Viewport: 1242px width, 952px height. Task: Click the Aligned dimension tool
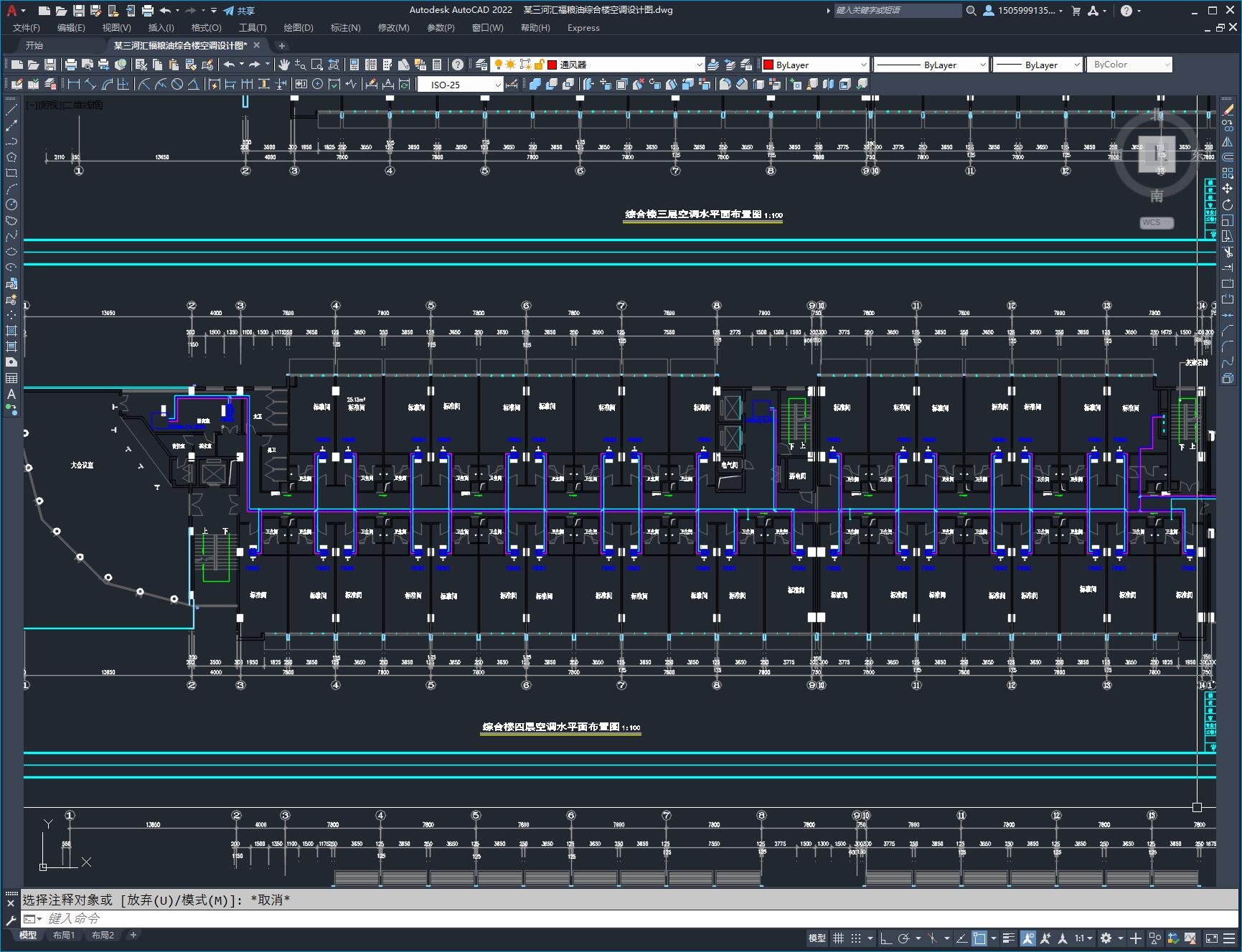(90, 84)
